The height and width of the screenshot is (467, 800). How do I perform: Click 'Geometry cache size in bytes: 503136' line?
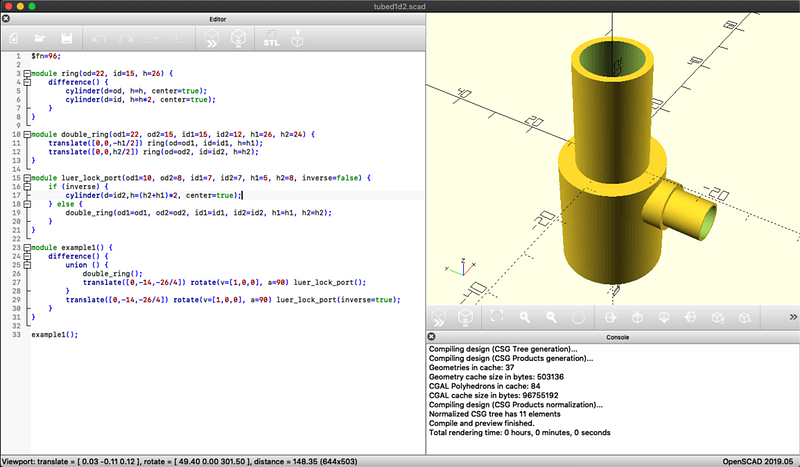click(496, 377)
